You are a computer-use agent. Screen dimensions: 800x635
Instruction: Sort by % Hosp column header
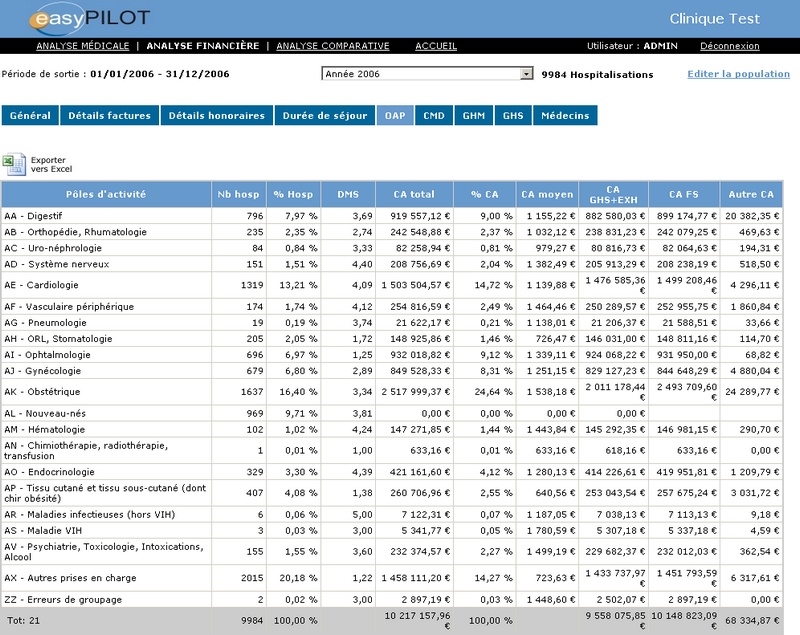click(x=293, y=194)
